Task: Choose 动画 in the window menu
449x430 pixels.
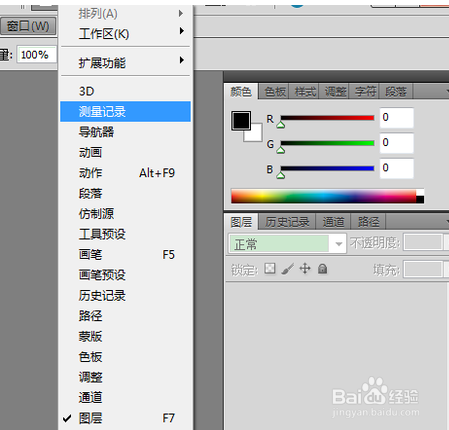Action: pos(125,152)
